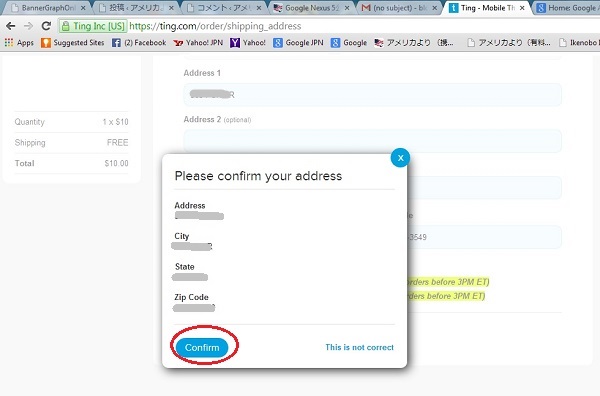Click the Shipping FREE value
Image resolution: width=600 pixels, height=396 pixels.
117,142
